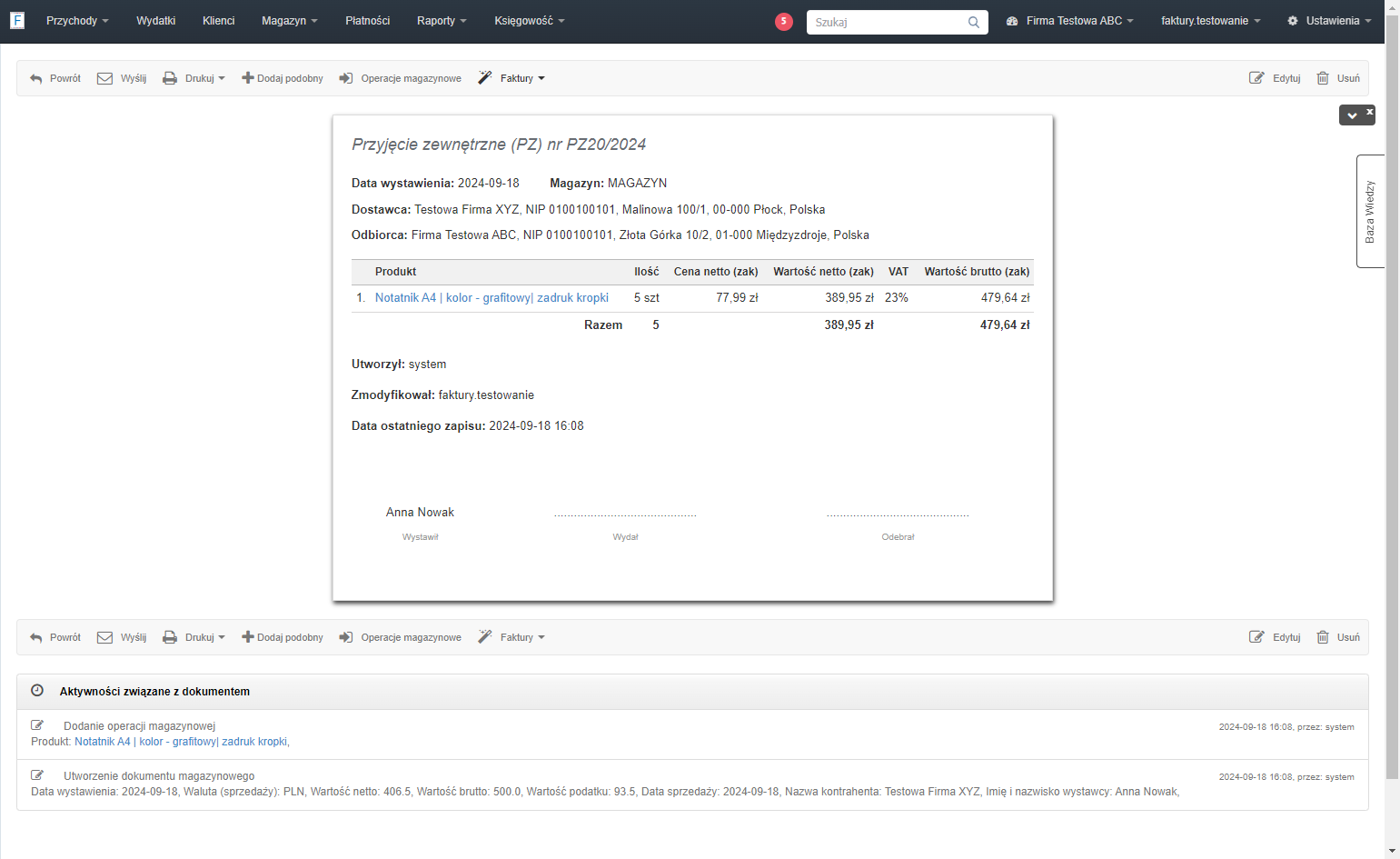This screenshot has height=859, width=1400.
Task: Click the top Wyślij envelope icon
Action: [x=104, y=78]
